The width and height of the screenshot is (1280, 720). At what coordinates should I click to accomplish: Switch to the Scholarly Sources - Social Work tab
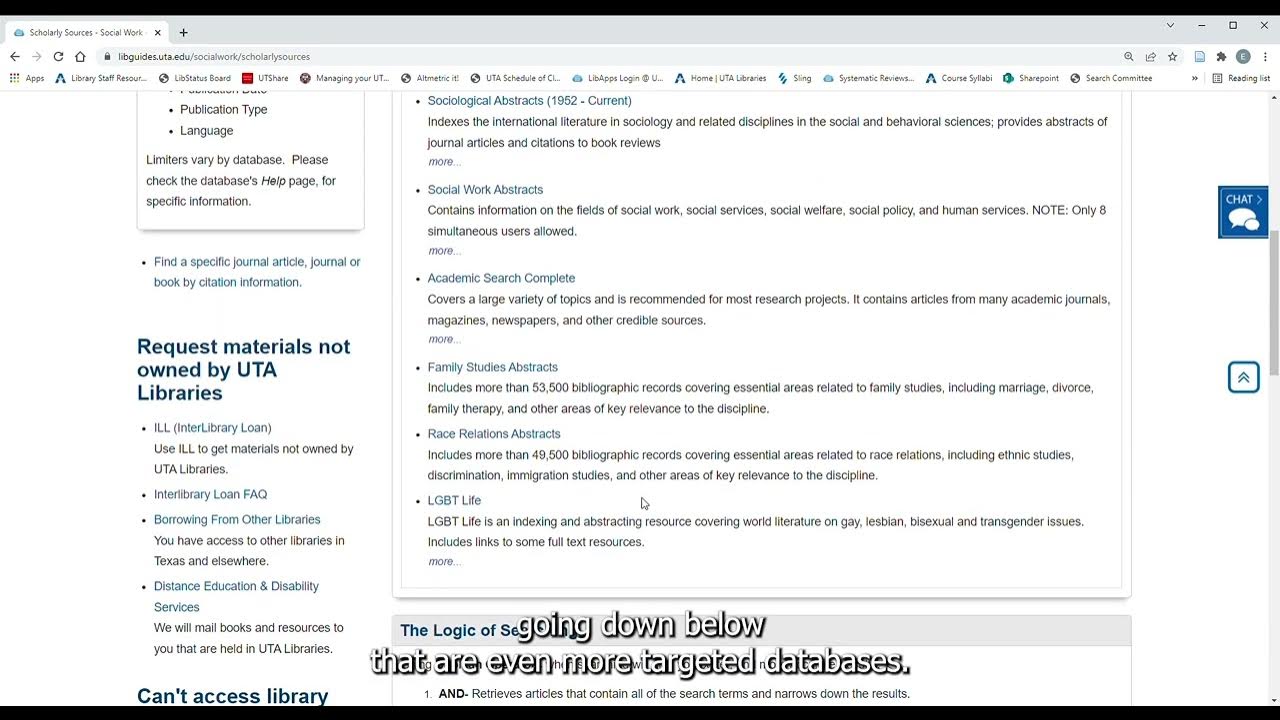point(87,32)
